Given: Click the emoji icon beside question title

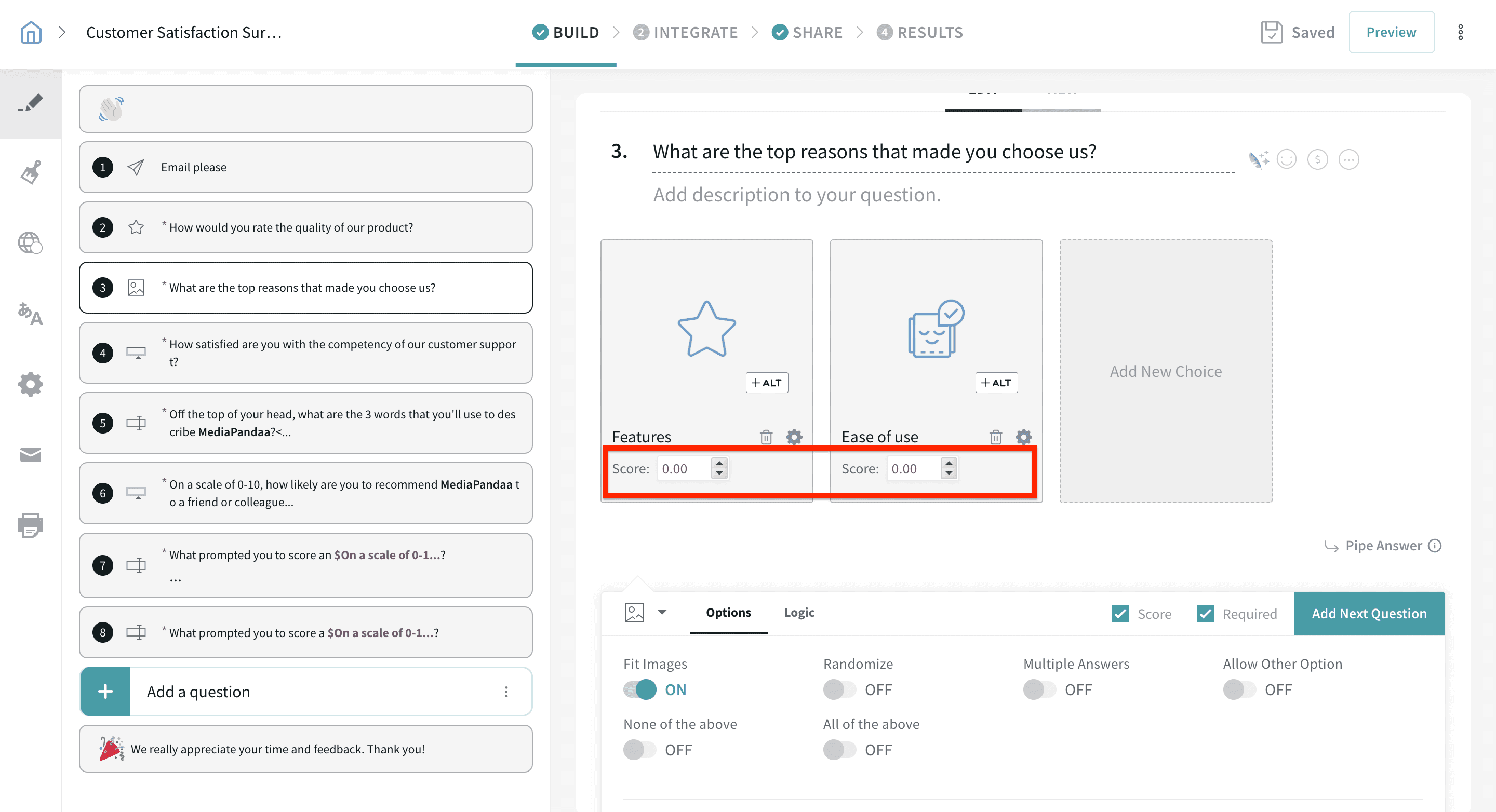Looking at the screenshot, I should tap(1286, 159).
